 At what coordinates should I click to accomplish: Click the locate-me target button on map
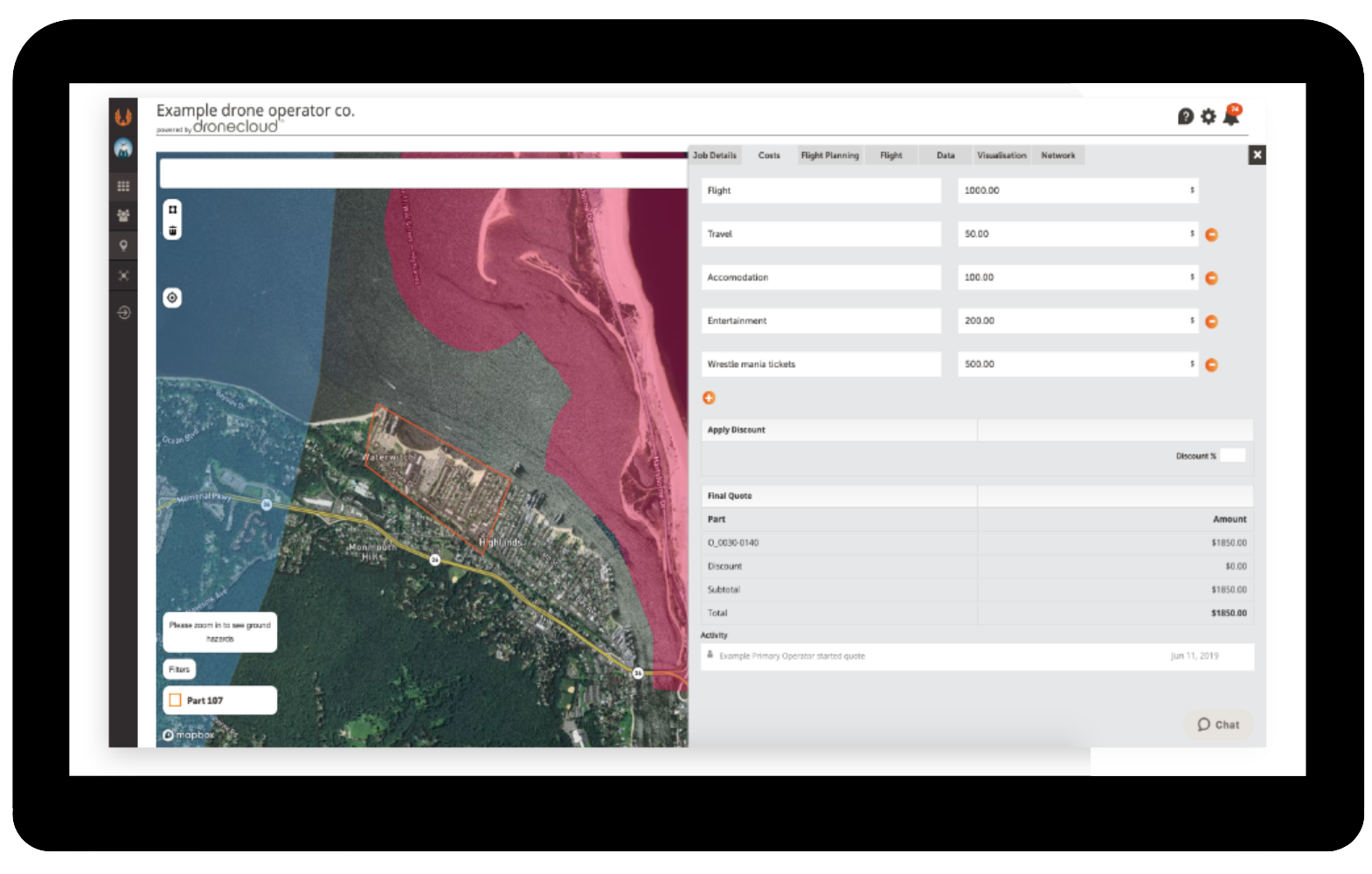click(172, 298)
